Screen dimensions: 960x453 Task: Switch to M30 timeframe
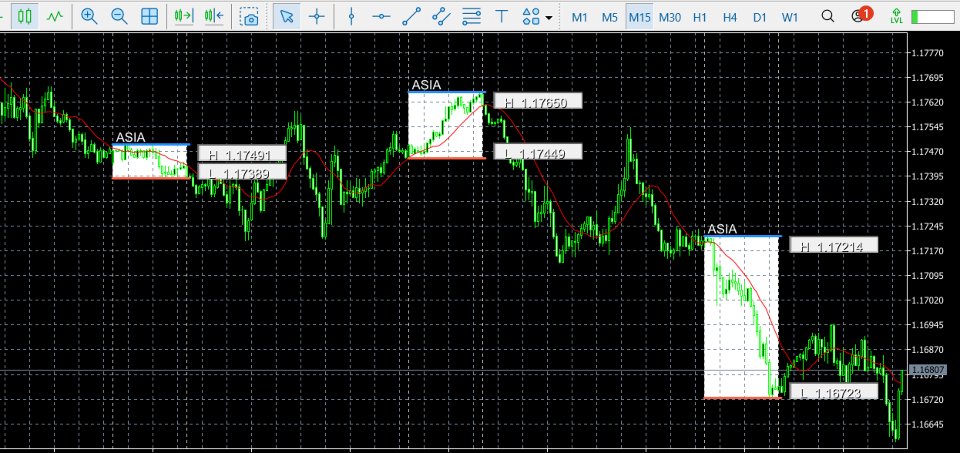(670, 17)
